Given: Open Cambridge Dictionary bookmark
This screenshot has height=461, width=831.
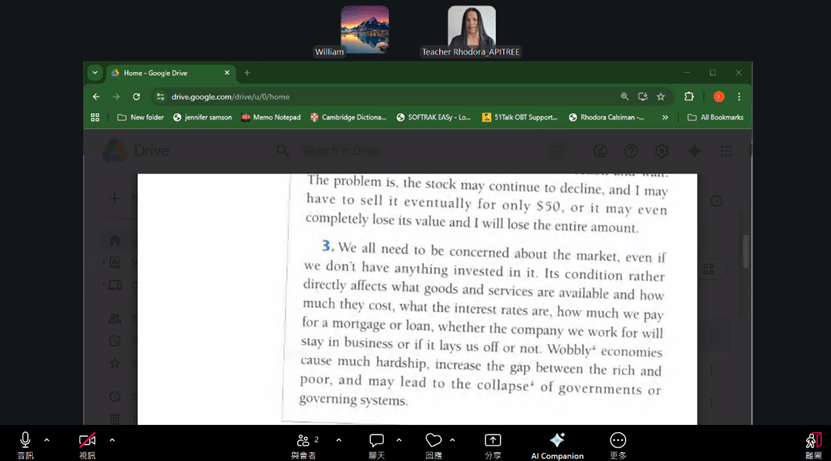Looking at the screenshot, I should (x=348, y=117).
